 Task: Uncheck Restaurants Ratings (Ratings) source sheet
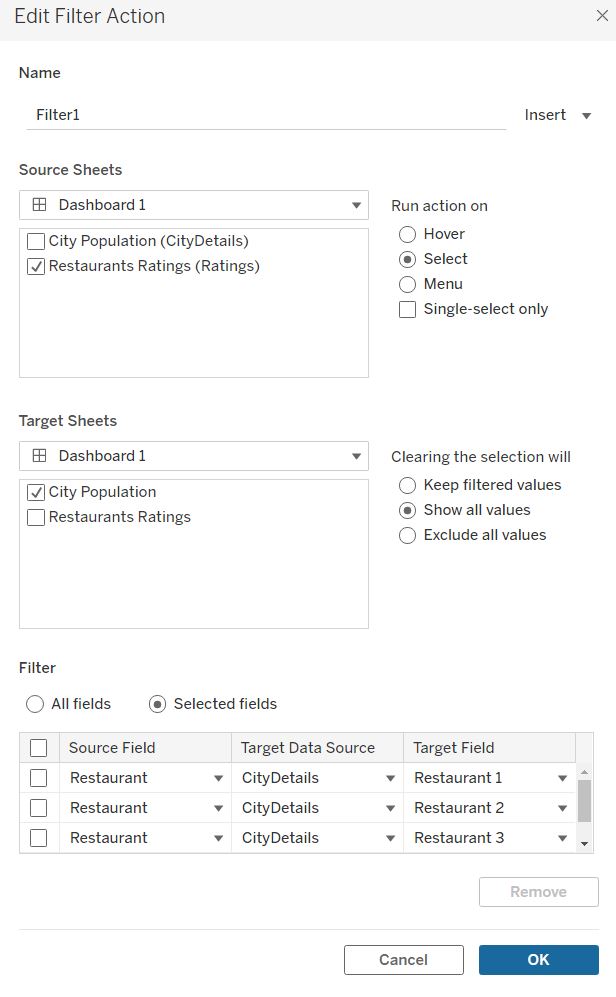click(36, 266)
